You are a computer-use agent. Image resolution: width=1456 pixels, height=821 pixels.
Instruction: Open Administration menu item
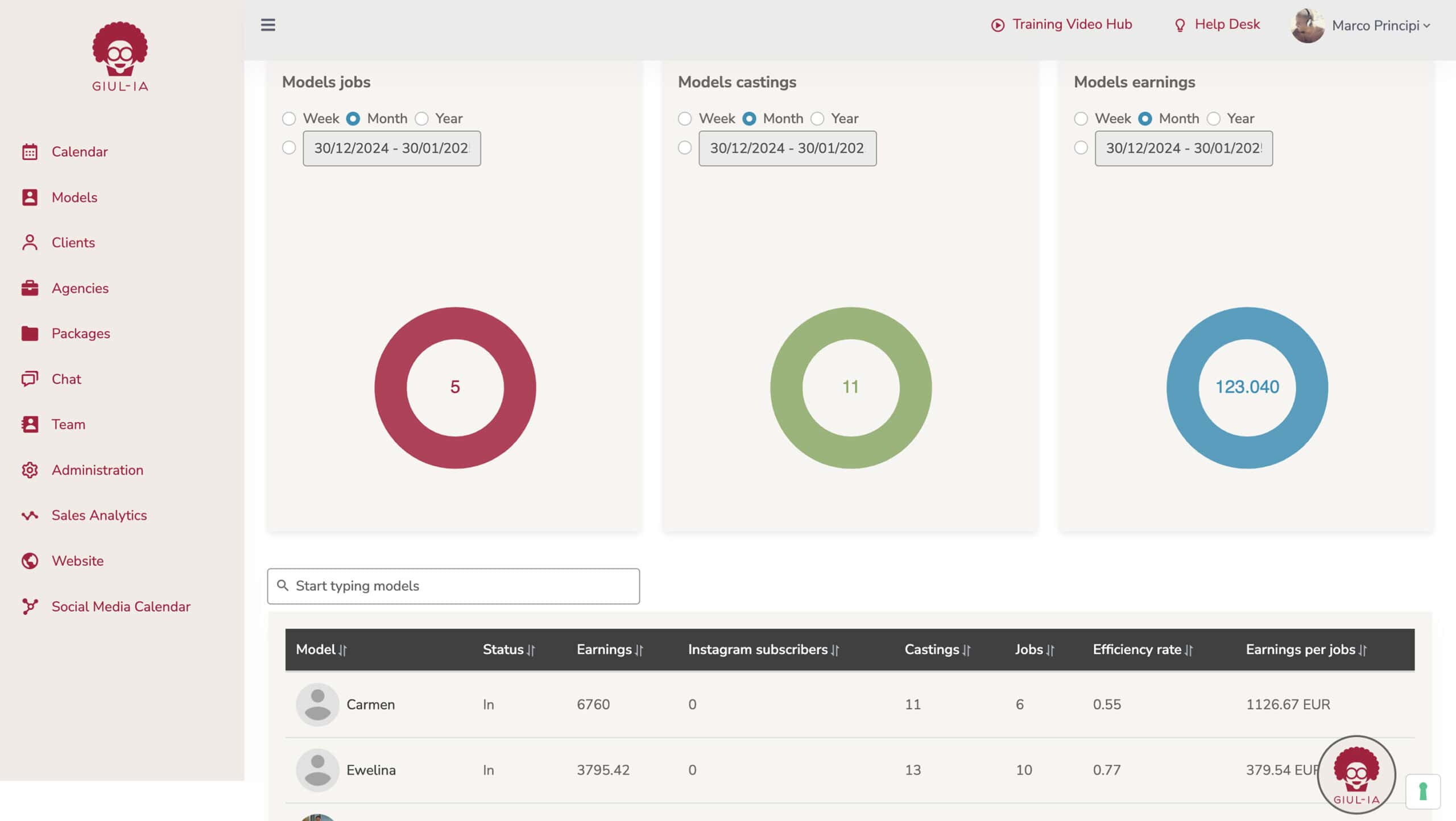point(97,470)
